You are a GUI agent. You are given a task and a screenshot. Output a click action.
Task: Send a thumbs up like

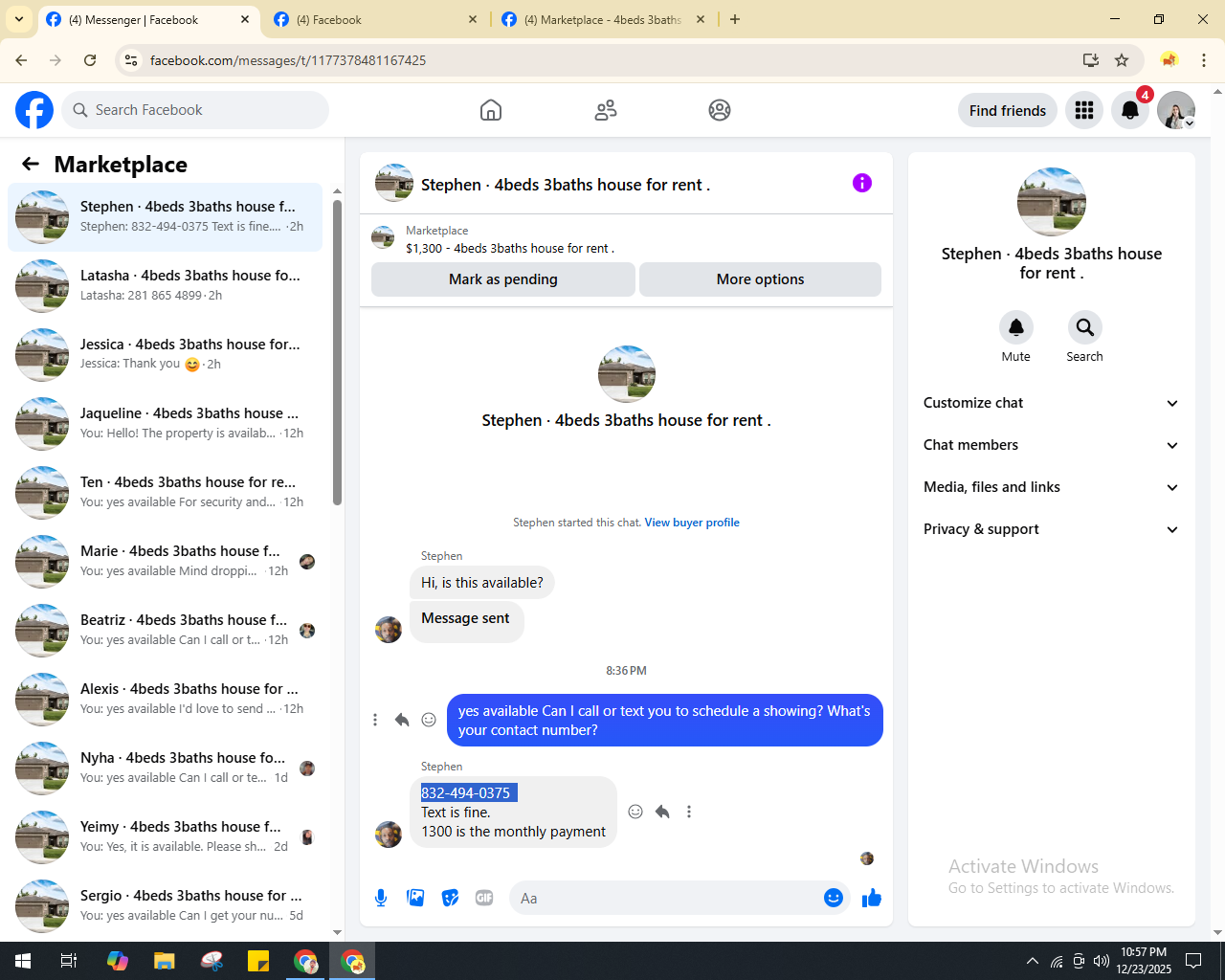872,898
